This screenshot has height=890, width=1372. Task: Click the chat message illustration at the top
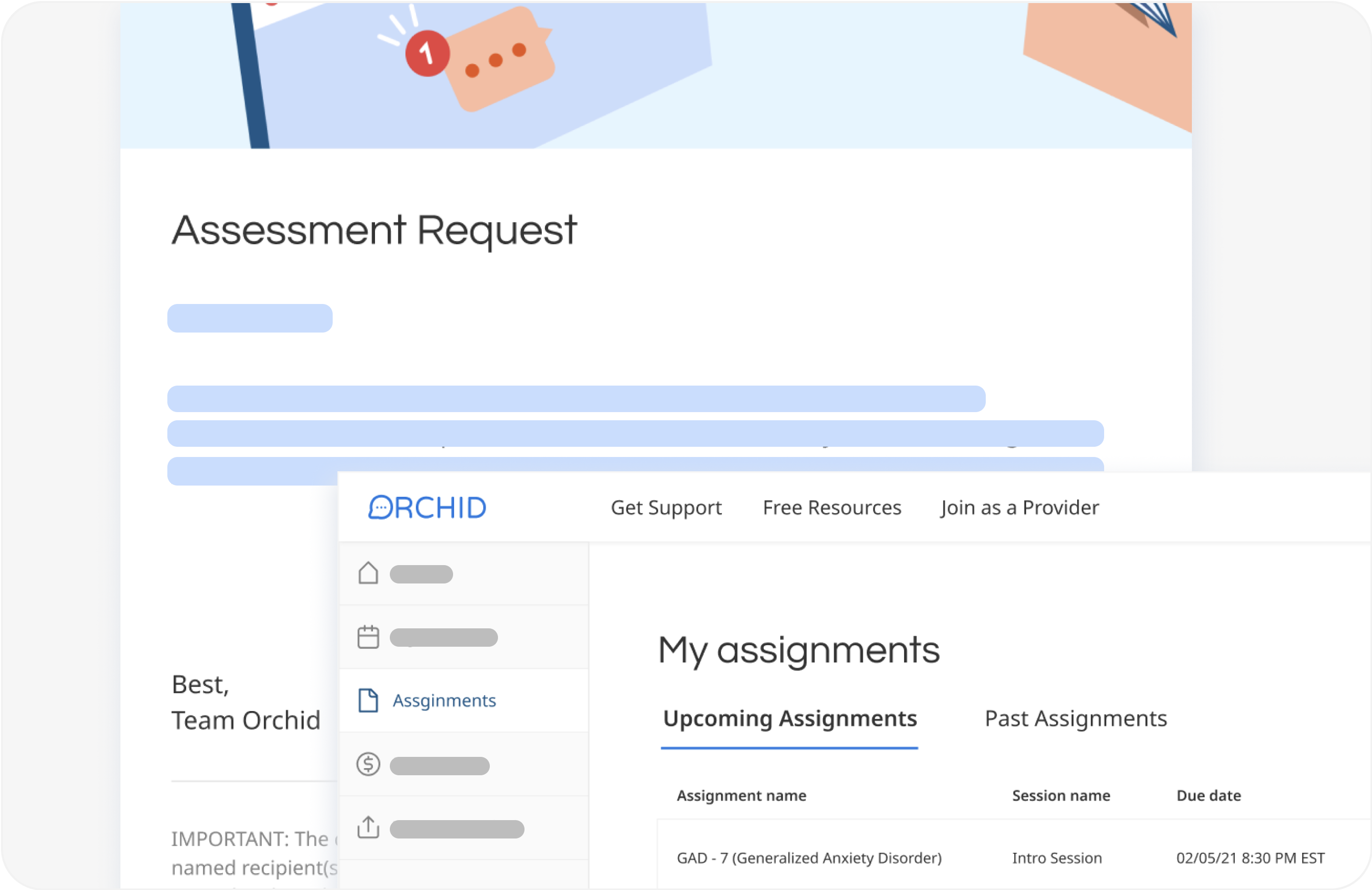pyautogui.click(x=501, y=61)
